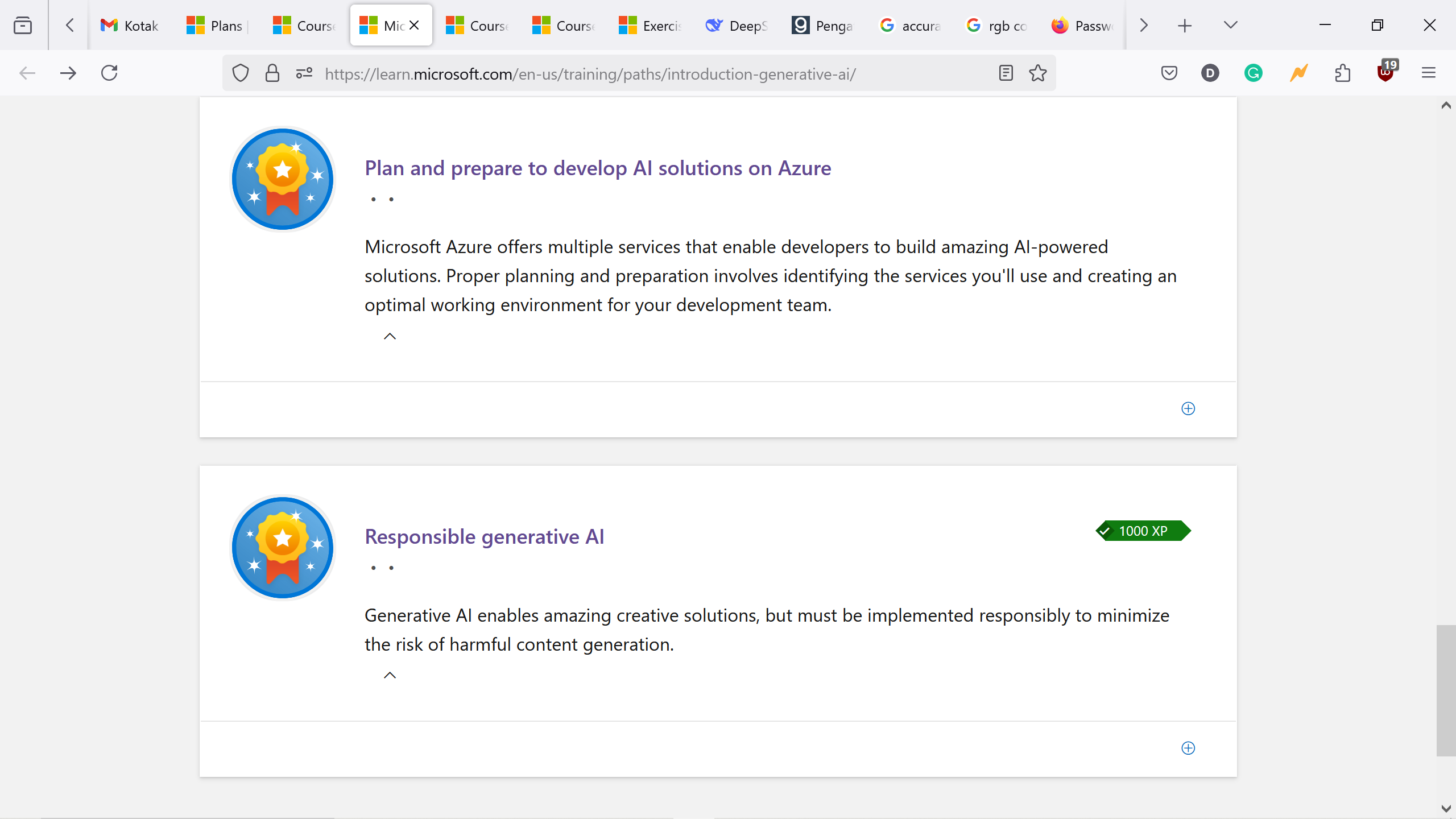Image resolution: width=1456 pixels, height=819 pixels.
Task: Switch to the Plans tab
Action: point(218,26)
